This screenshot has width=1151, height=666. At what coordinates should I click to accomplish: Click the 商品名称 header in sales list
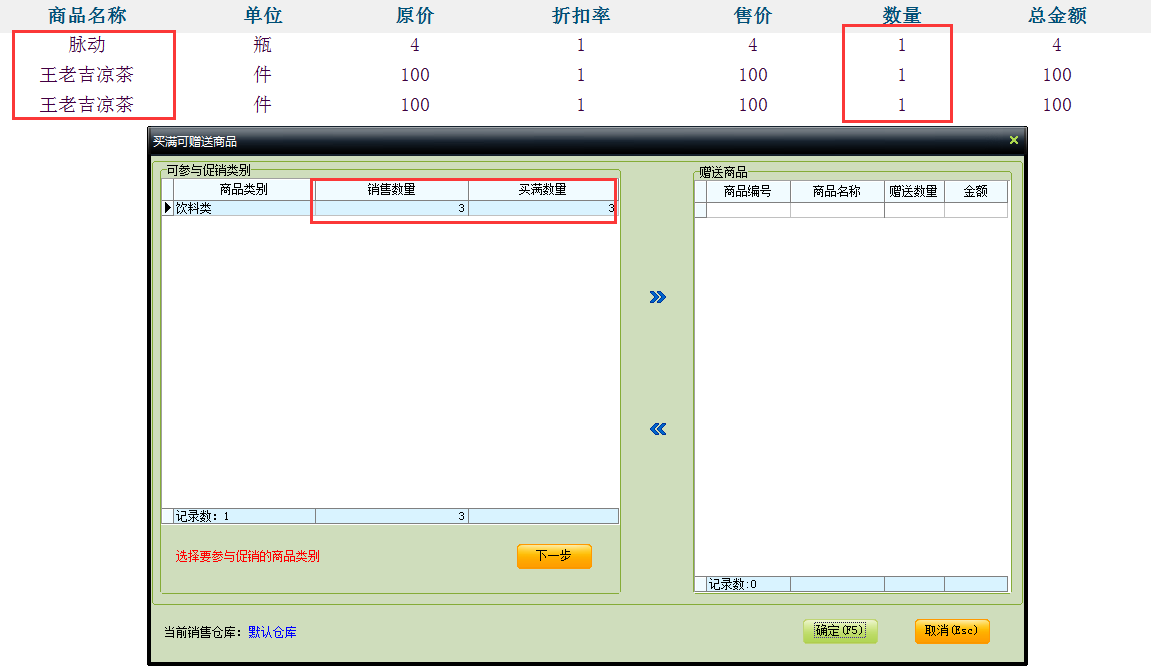(87, 15)
